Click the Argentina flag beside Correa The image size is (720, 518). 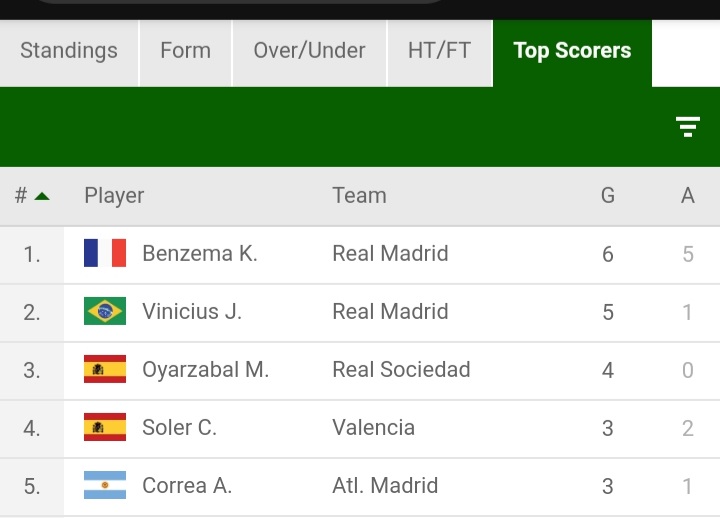[105, 485]
